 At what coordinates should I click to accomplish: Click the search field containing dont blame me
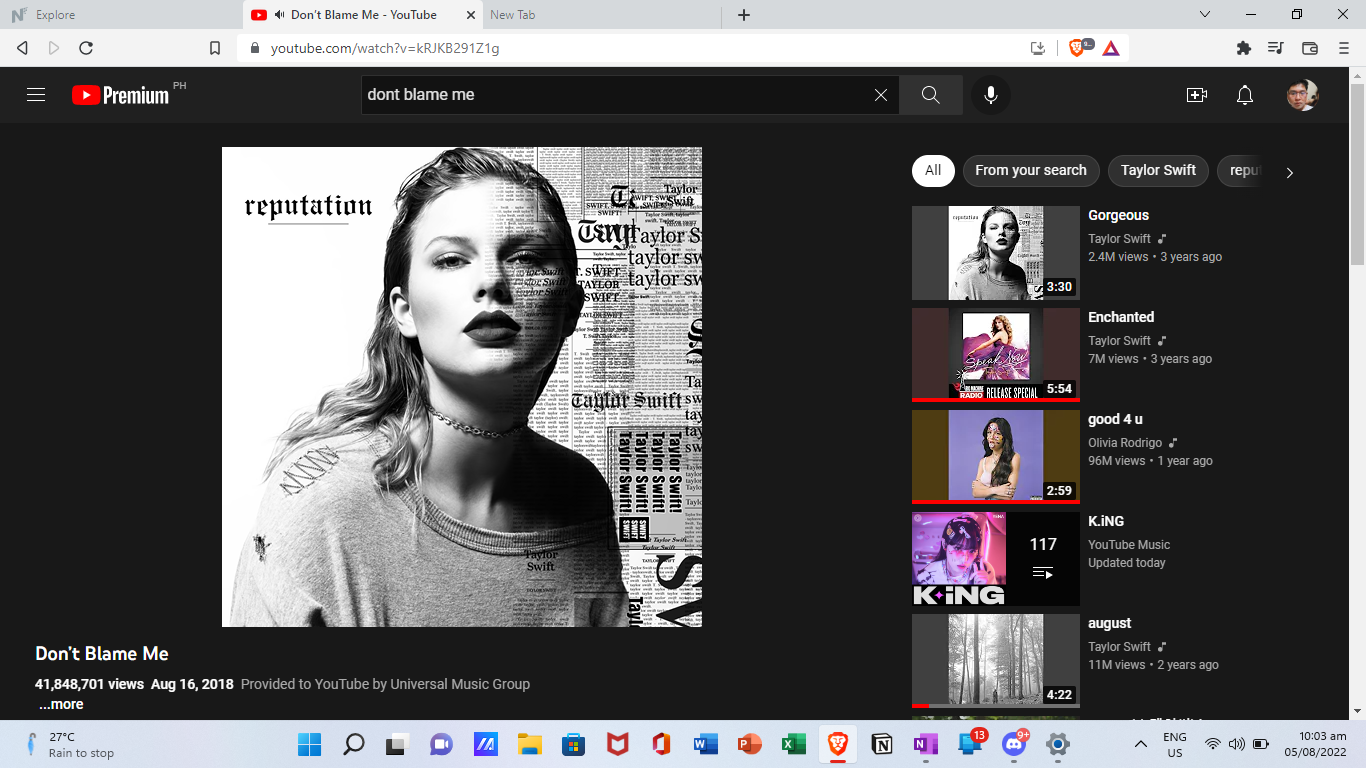tap(615, 95)
